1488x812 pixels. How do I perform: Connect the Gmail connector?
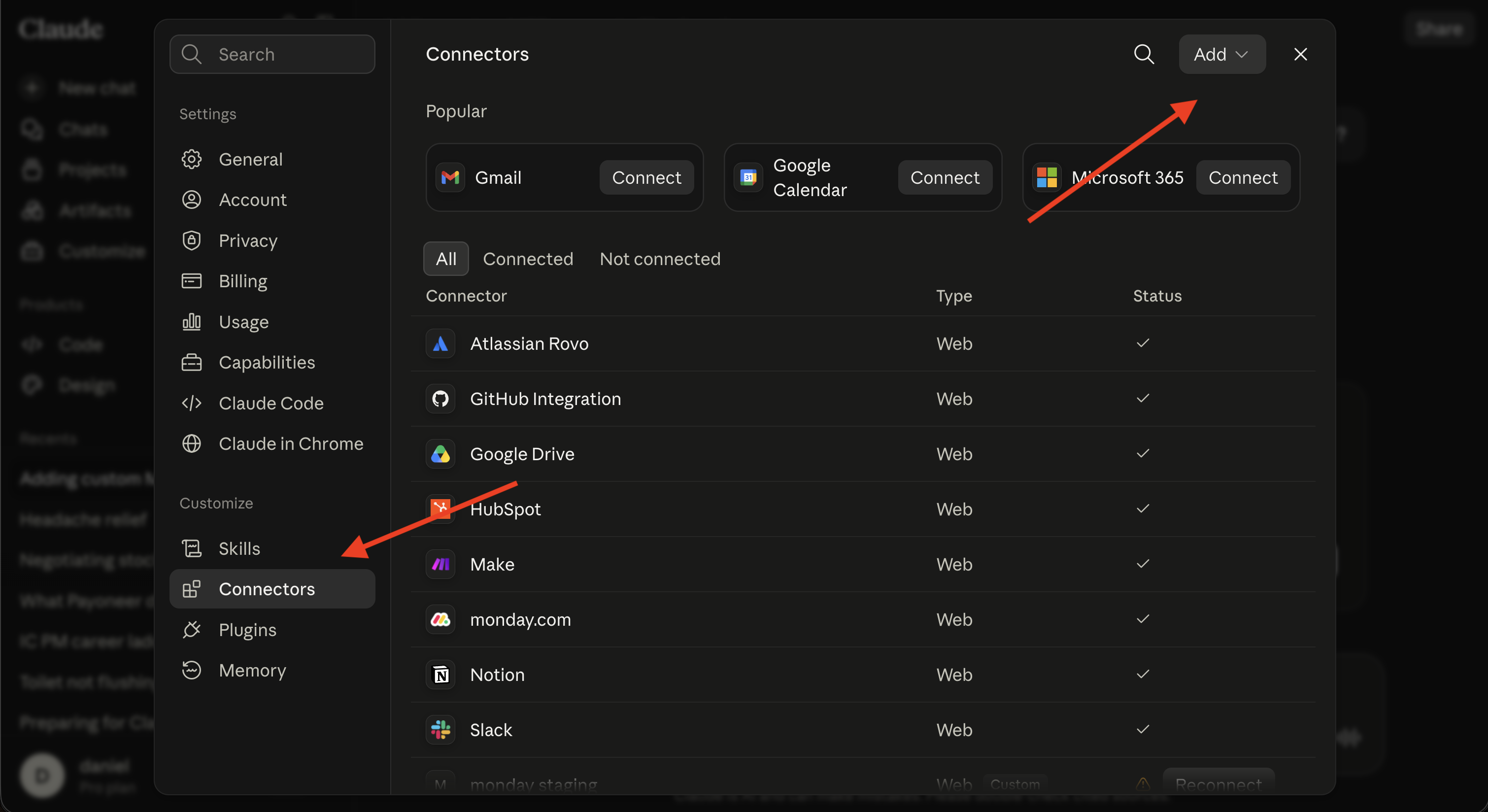tap(646, 177)
